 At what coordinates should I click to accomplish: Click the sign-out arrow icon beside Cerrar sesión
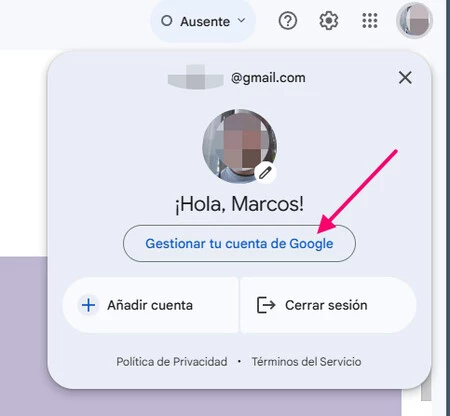(266, 305)
